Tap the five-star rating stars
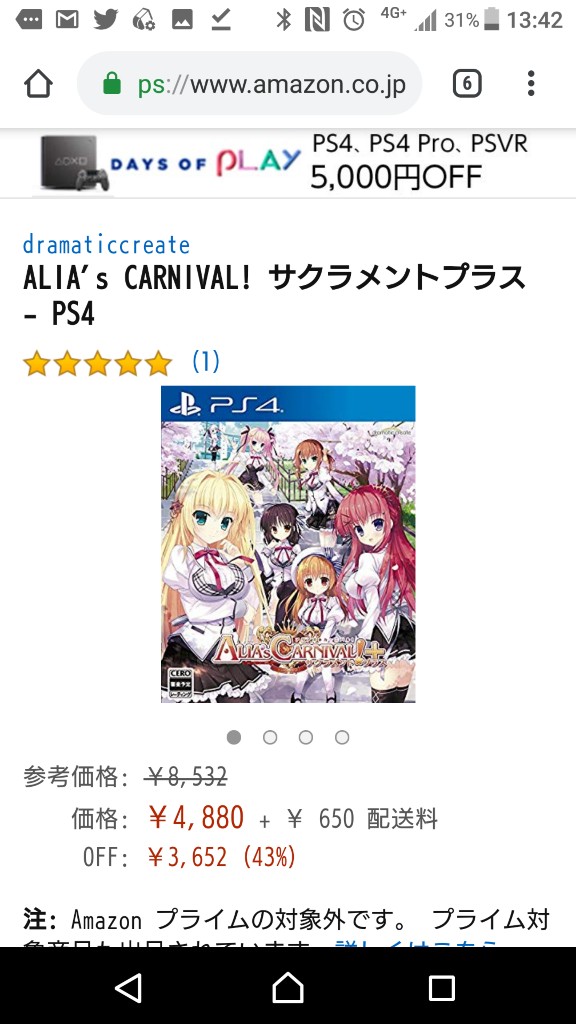 (97, 363)
